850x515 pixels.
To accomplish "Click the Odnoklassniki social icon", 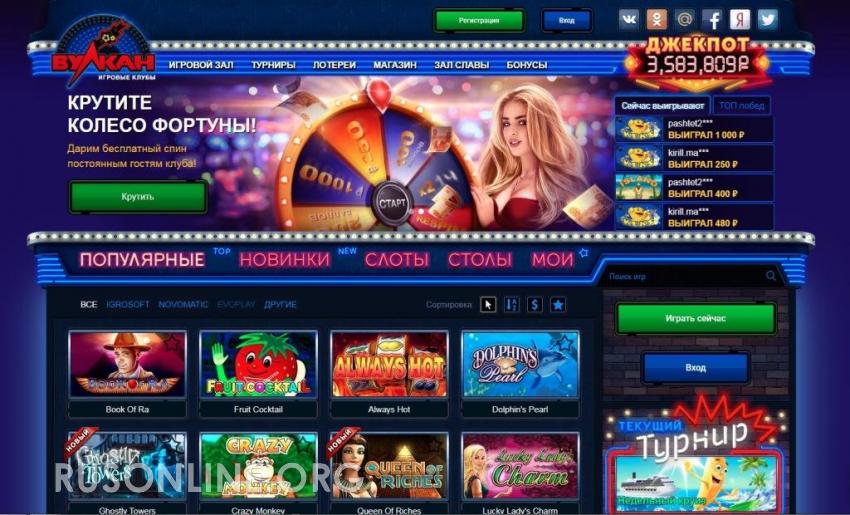I will [x=656, y=20].
